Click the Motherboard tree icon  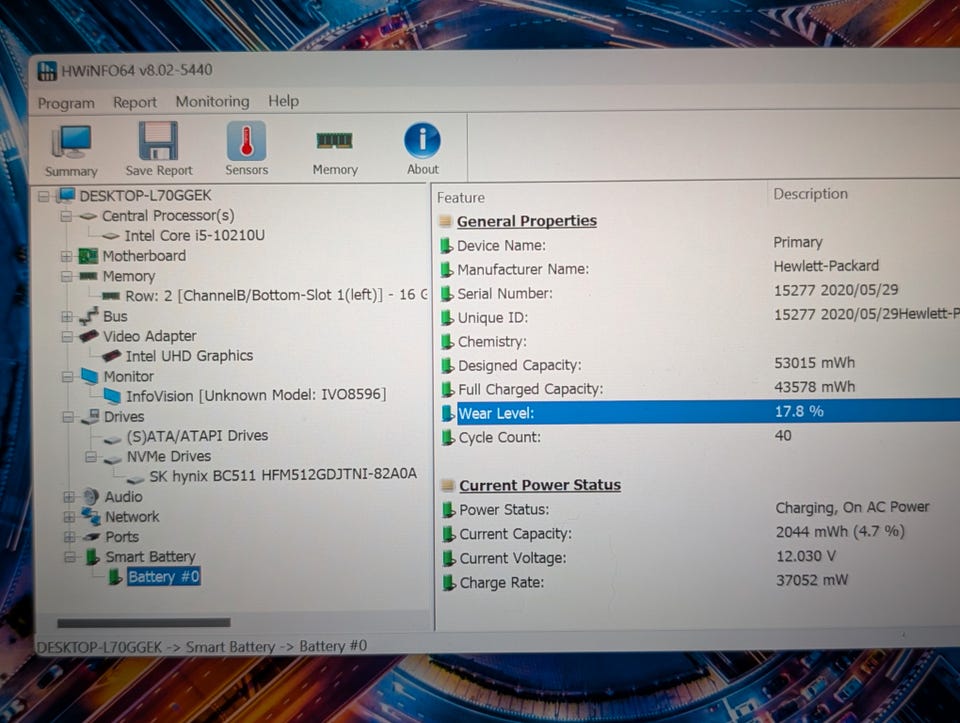[88, 255]
